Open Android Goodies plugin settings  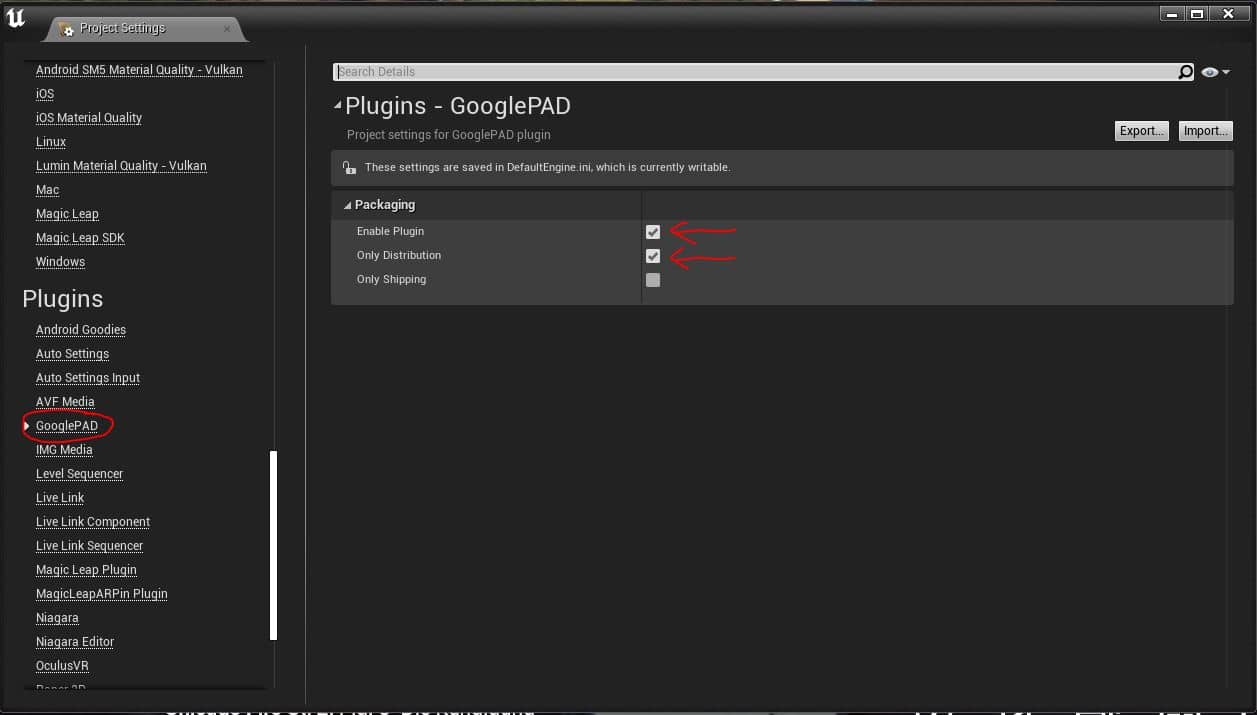[81, 330]
